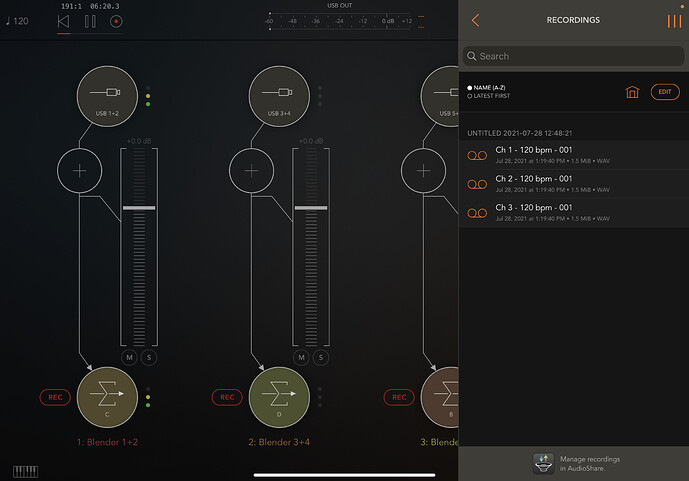Screen dimensions: 689x481
Task: Click the EDIT button in Recordings
Action: coord(663,92)
